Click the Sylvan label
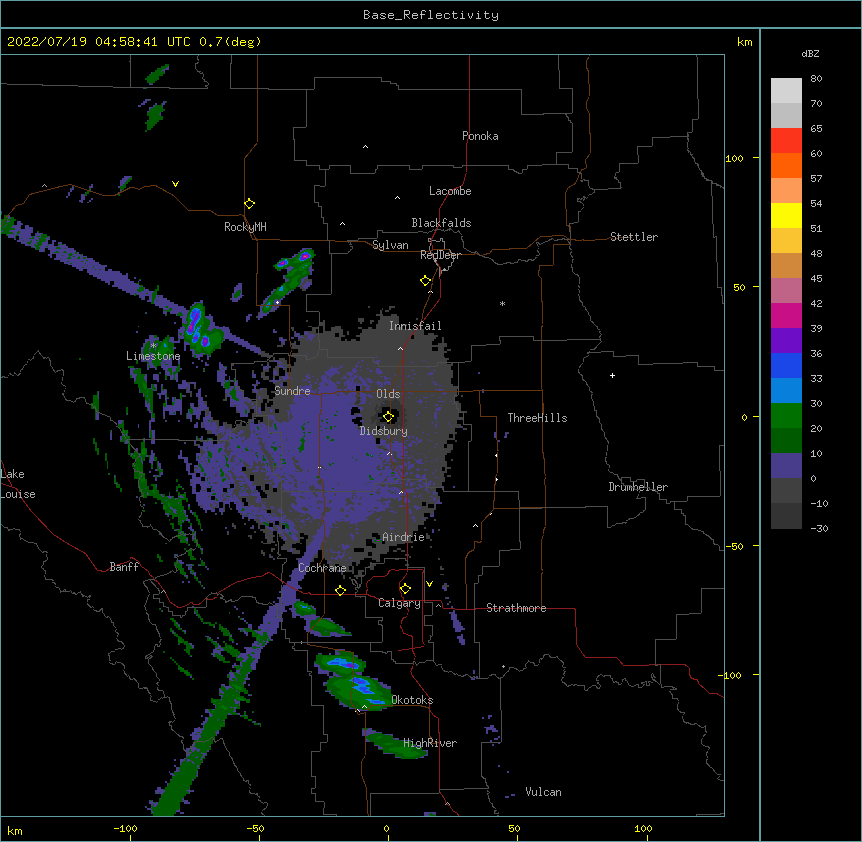Screen dimensions: 862x842 coord(390,245)
